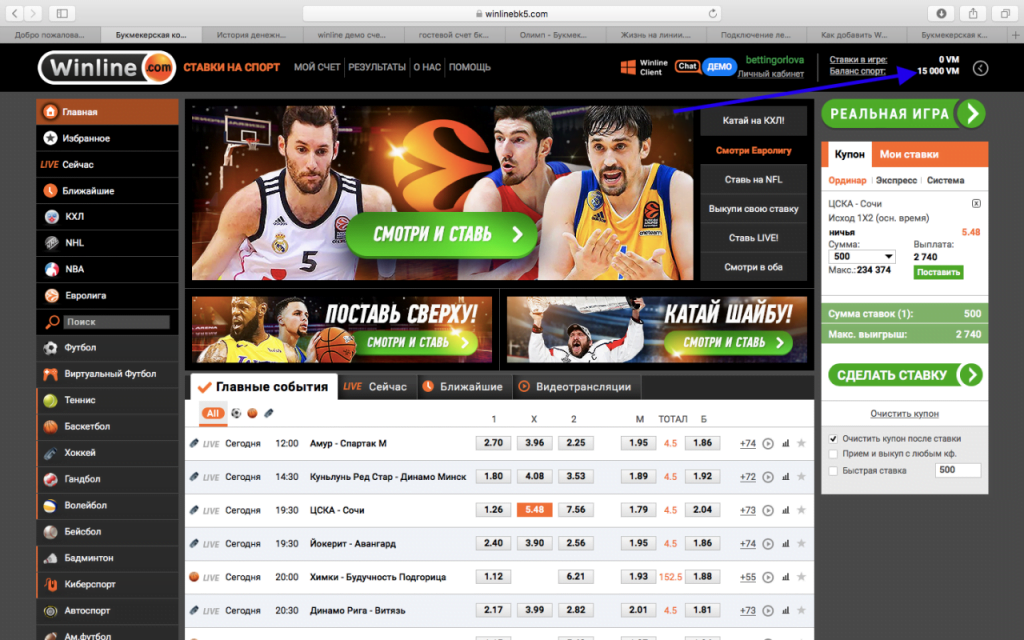Image resolution: width=1024 pixels, height=640 pixels.
Task: Open the Сумма 500 dropdown
Action: [x=862, y=257]
